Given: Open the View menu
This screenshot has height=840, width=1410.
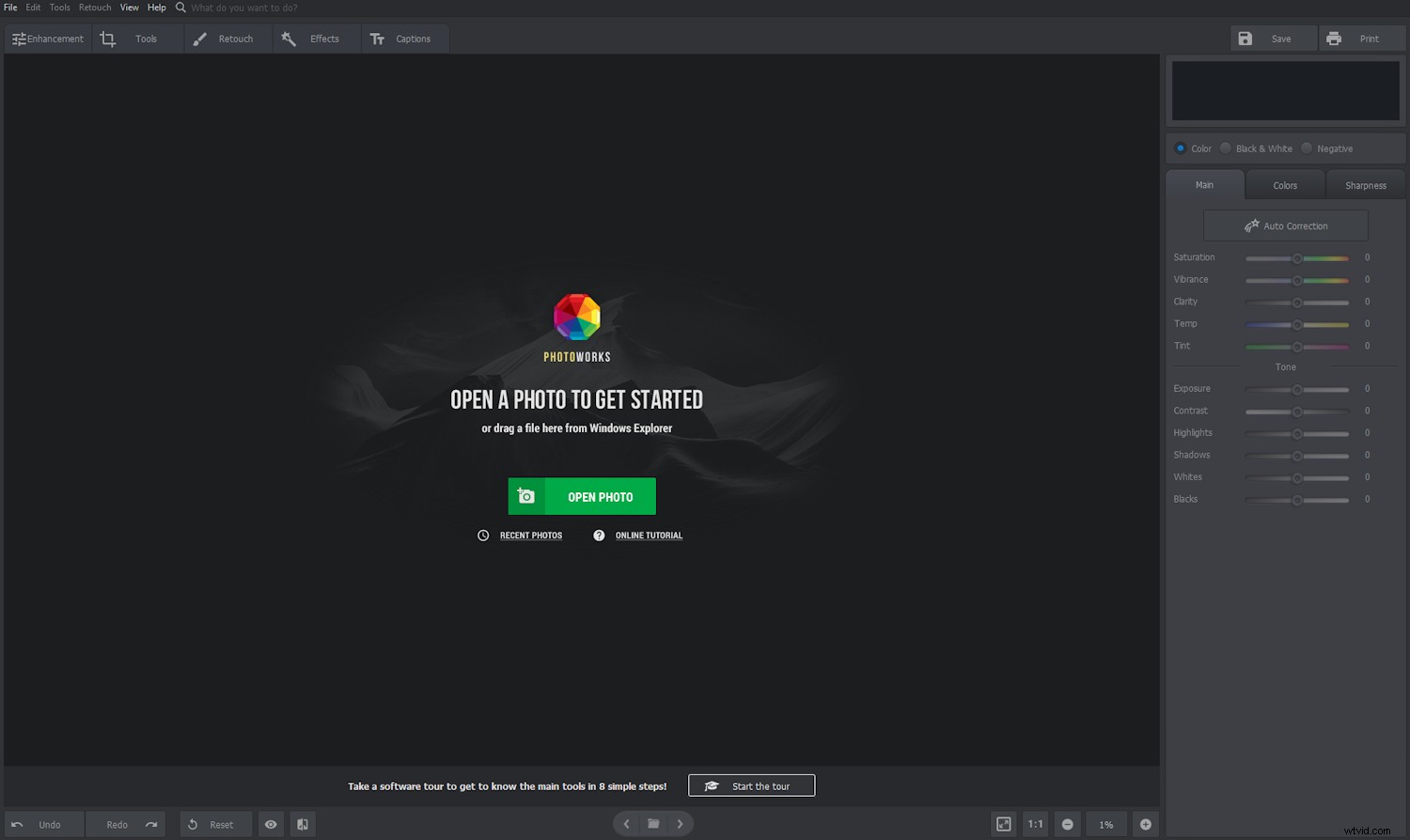Looking at the screenshot, I should point(129,7).
